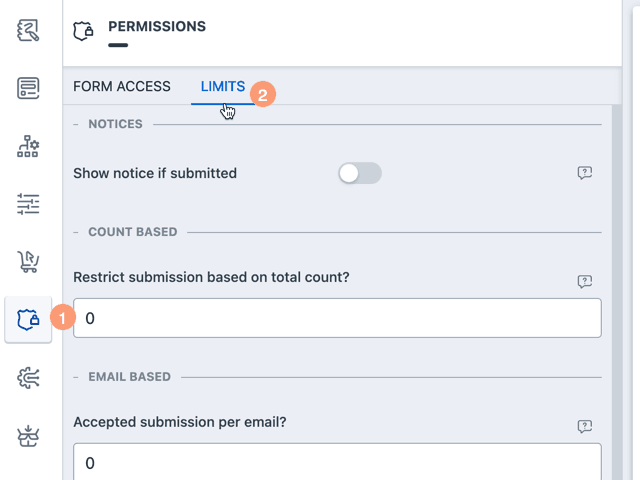640x480 pixels.
Task: Open the form editor notepad-pencil sidebar icon
Action: pos(28,30)
